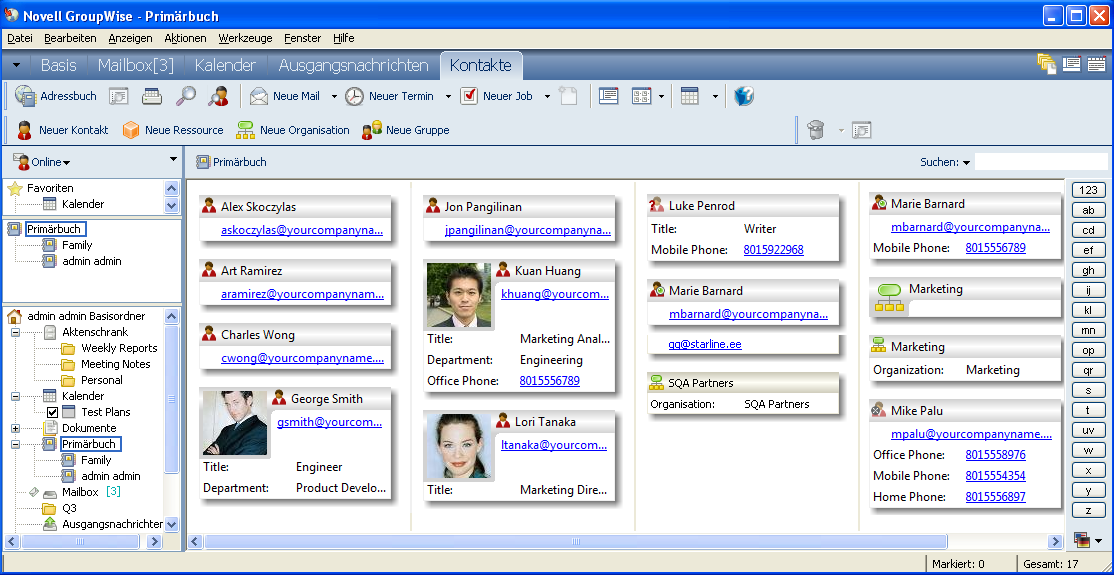
Task: Click Luke Penrod mobile number 8015922968
Action: pyautogui.click(x=774, y=250)
